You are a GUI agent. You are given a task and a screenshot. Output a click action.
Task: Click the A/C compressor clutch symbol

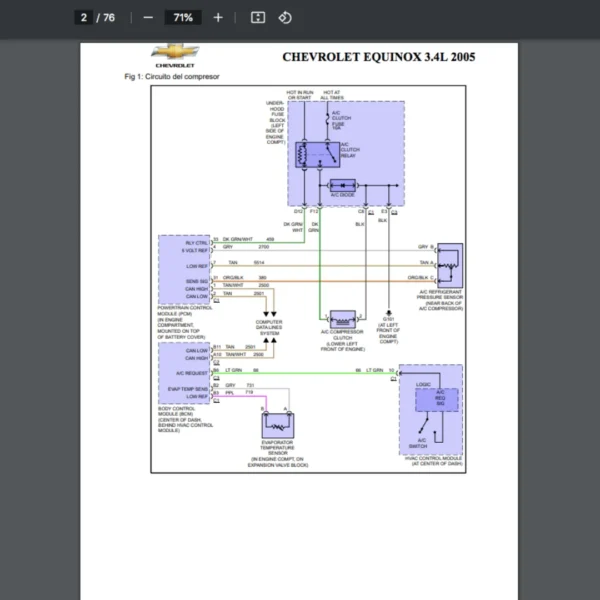(x=343, y=319)
